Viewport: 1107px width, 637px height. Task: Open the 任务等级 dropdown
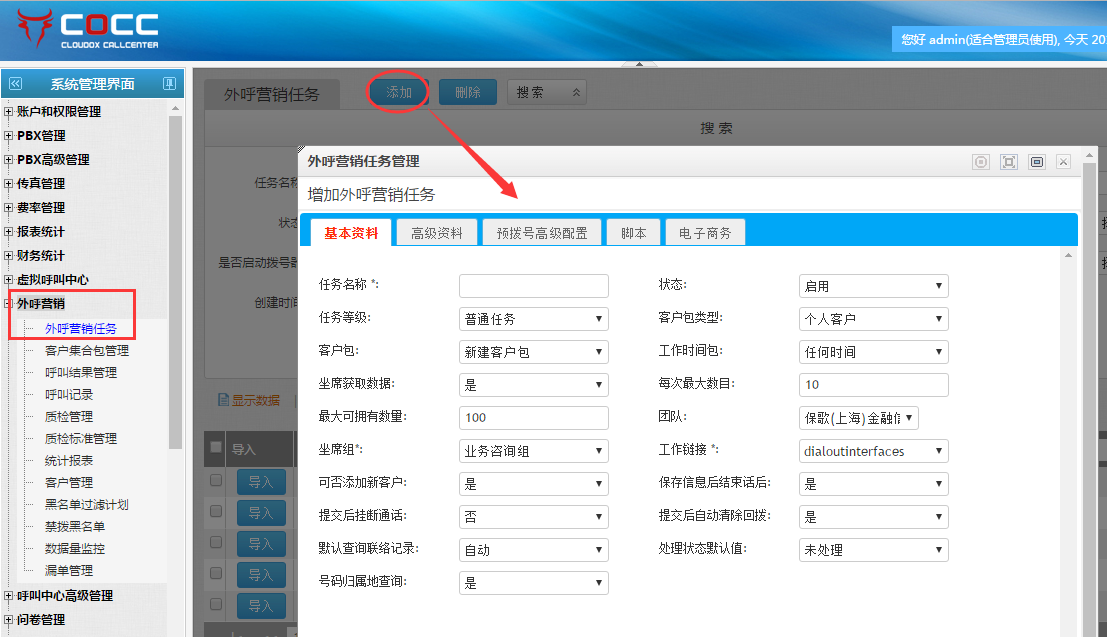[533, 319]
